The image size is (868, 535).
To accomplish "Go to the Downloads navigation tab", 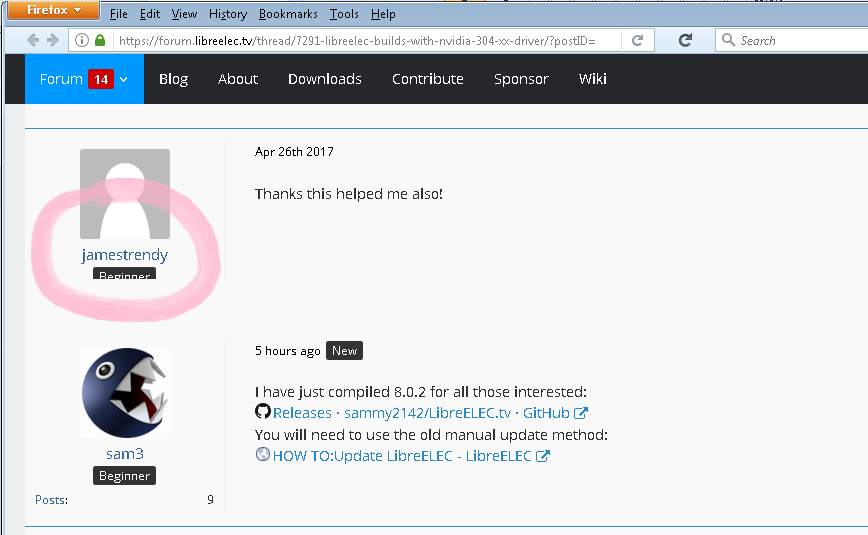I will pos(325,79).
